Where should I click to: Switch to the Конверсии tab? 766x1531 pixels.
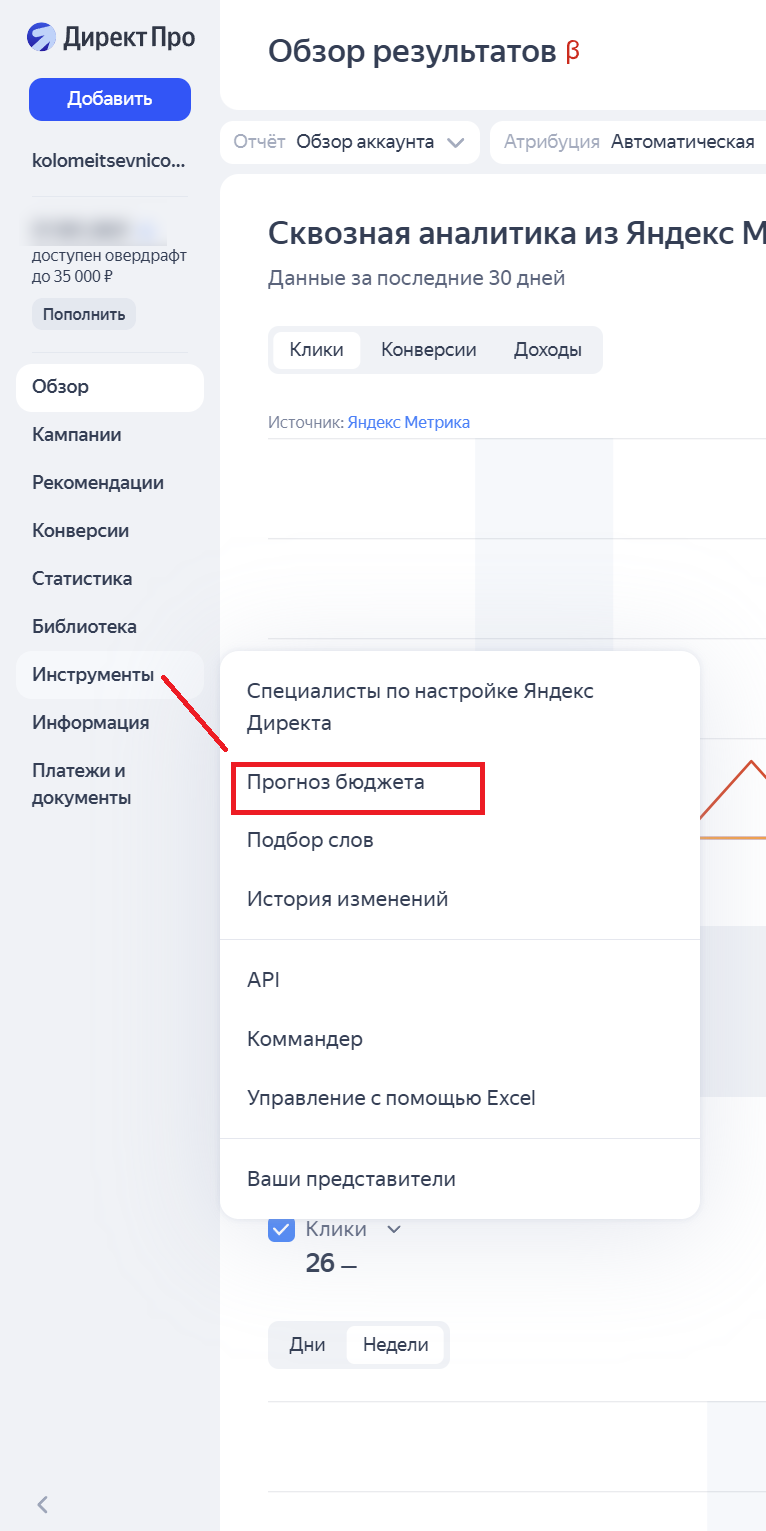pos(428,350)
